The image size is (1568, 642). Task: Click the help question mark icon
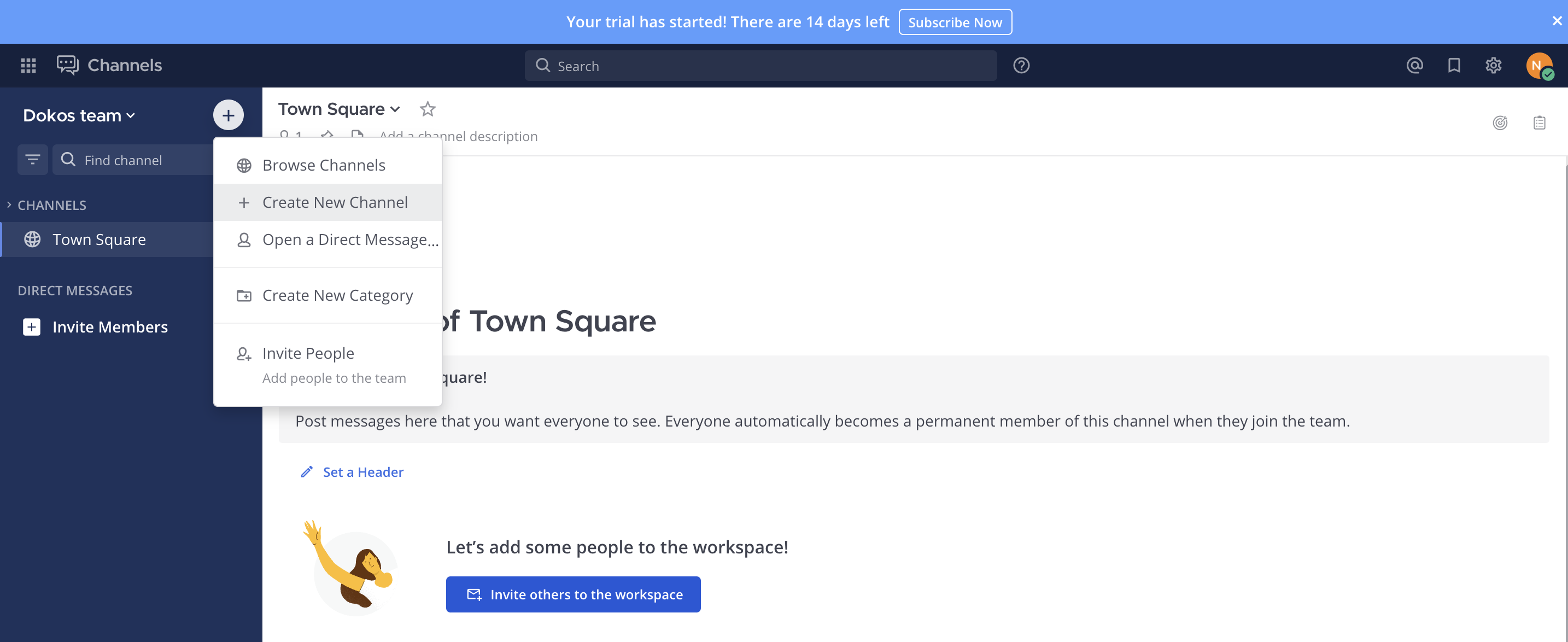1021,65
